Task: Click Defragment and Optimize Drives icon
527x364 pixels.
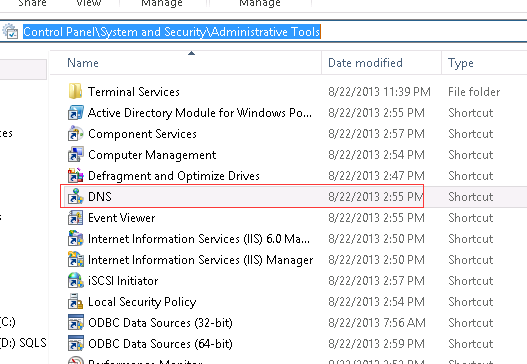Action: 75,175
